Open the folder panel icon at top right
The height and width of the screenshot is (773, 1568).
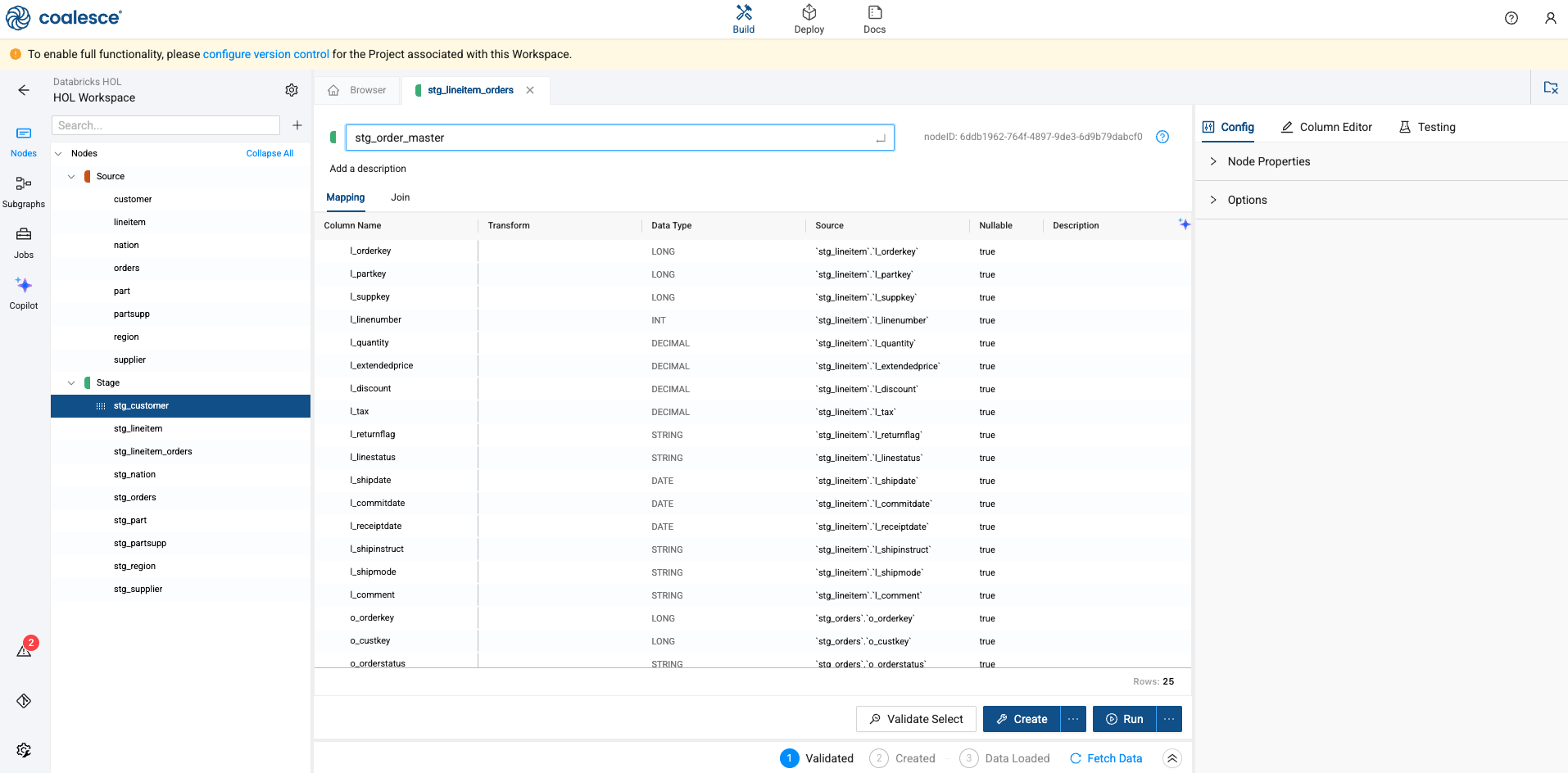click(1550, 88)
